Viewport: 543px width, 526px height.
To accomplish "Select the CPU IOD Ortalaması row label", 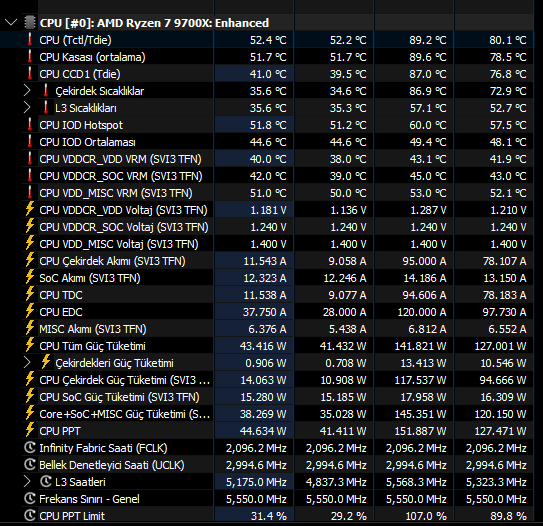I will (87, 142).
